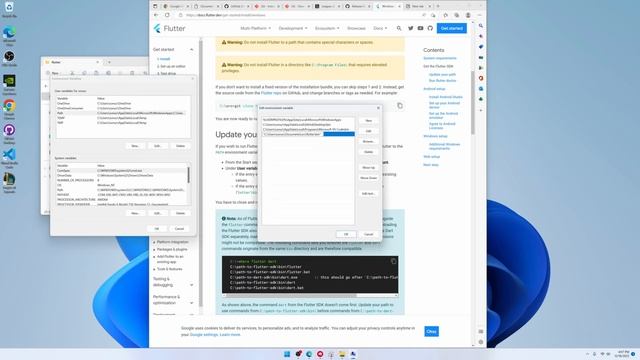Click New under User variables

pos(135,146)
